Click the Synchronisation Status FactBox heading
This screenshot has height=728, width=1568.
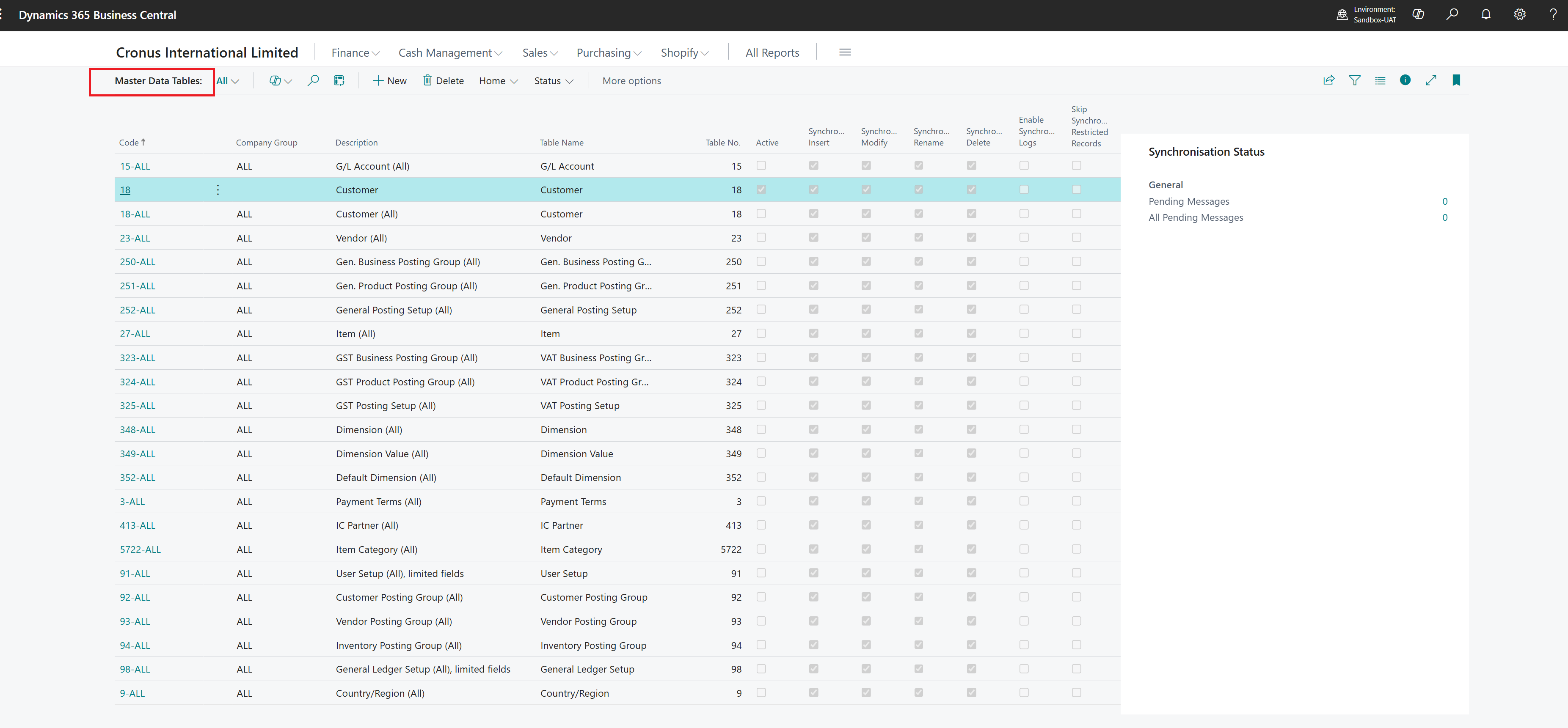point(1206,151)
